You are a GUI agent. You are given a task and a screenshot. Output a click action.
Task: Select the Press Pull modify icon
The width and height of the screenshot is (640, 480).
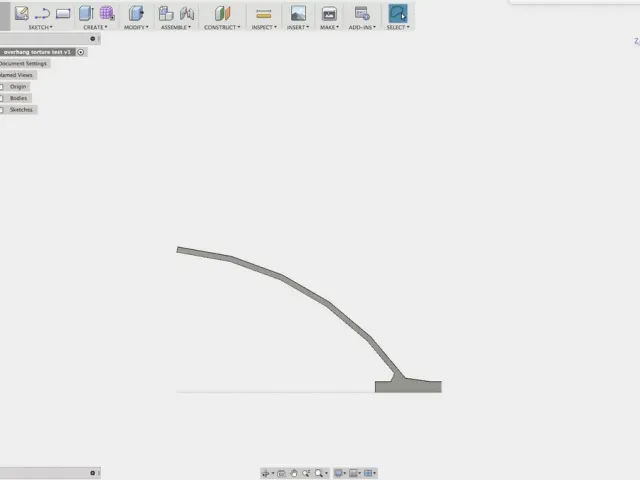click(136, 13)
